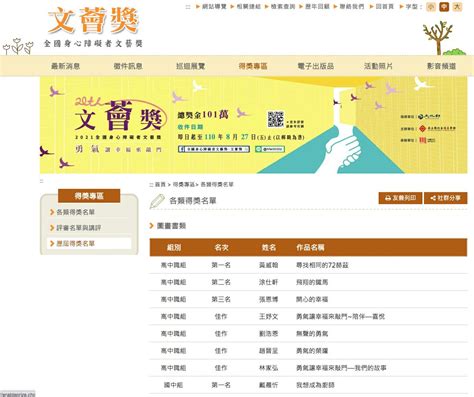Click the work title 尋找相同的72顆蕊
This screenshot has height=397, width=474.
click(322, 265)
